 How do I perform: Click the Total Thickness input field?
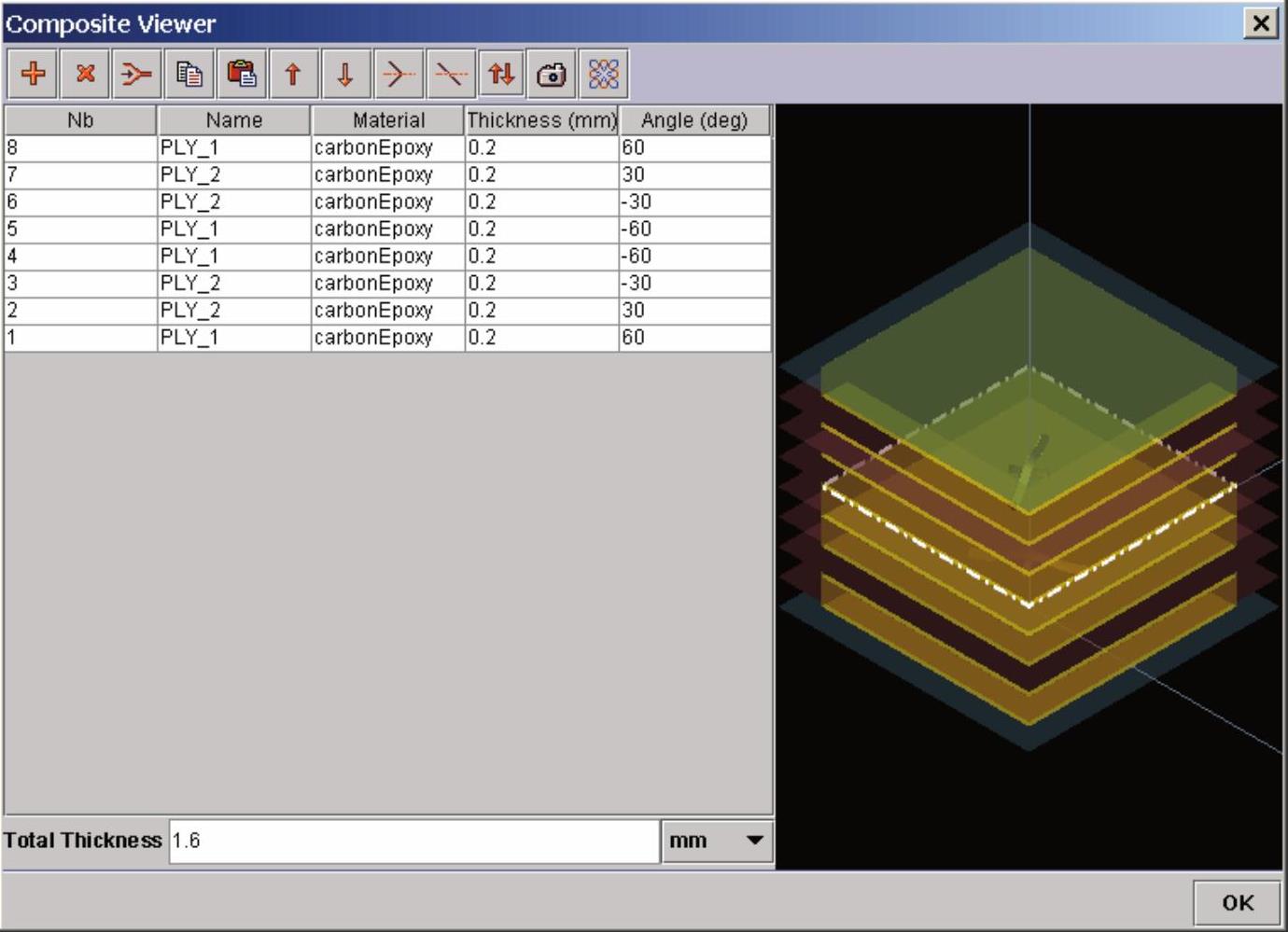tap(413, 841)
